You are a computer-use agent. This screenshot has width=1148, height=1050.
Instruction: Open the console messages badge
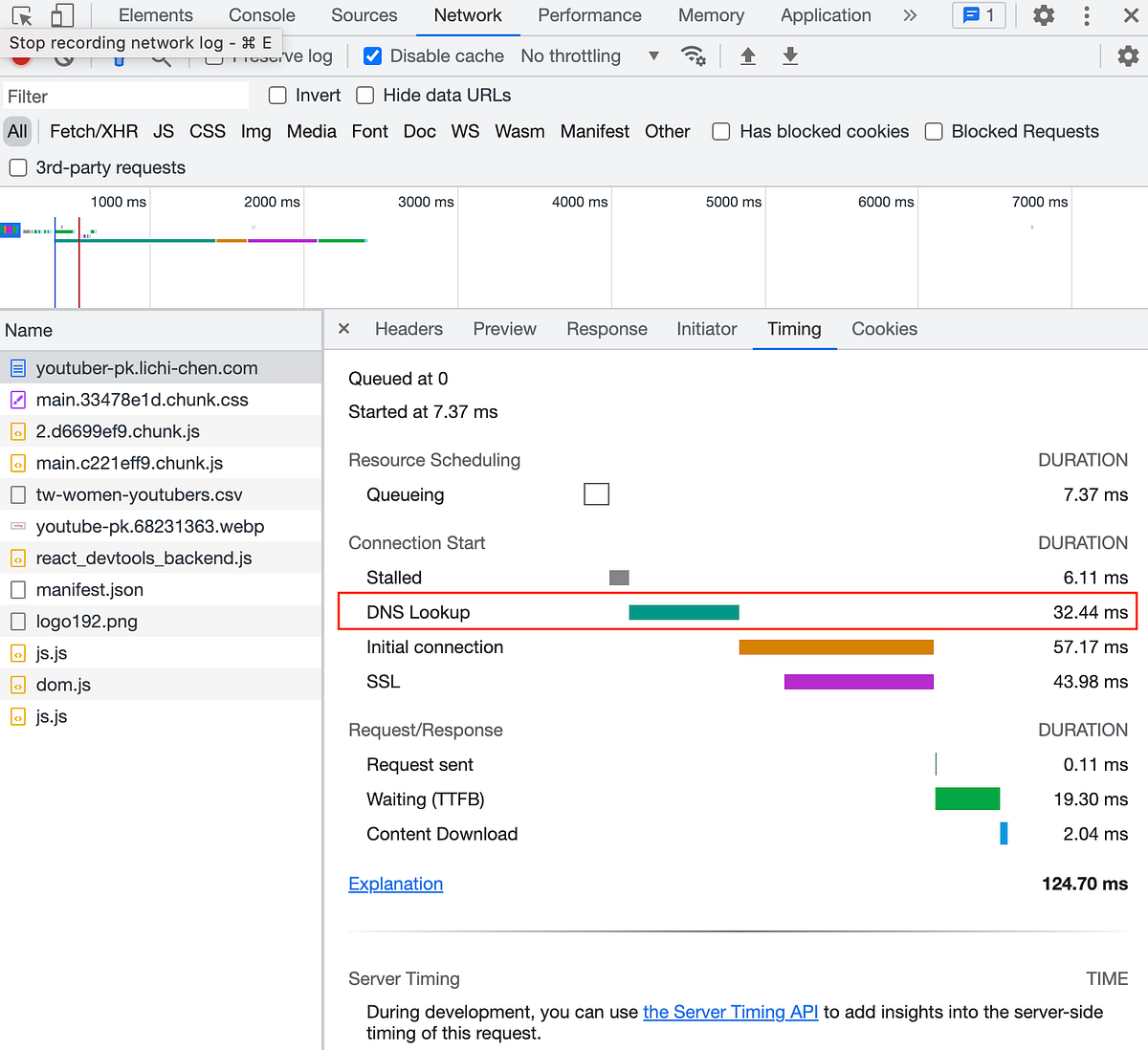pos(980,15)
